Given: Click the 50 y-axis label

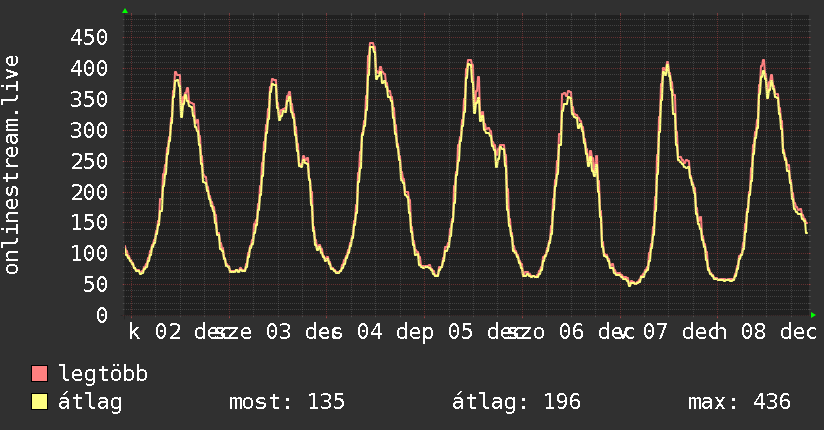Looking at the screenshot, I should tap(96, 284).
